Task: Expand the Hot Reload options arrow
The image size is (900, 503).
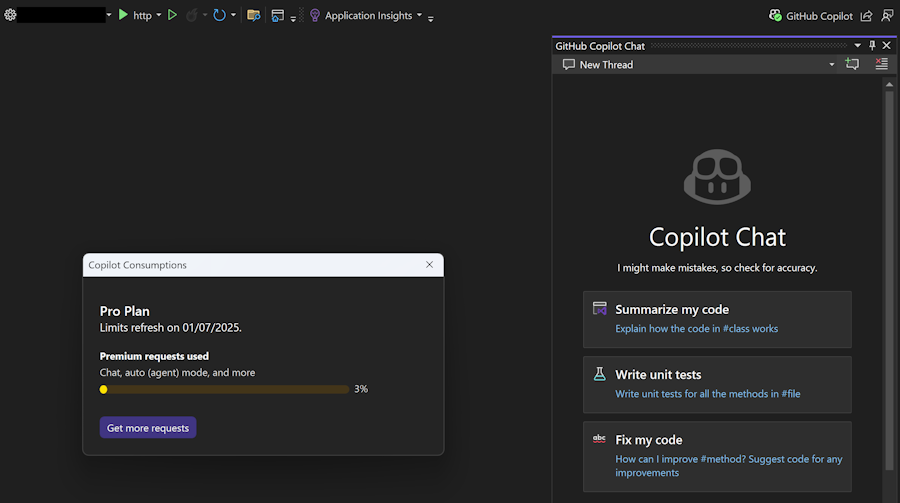Action: point(205,15)
